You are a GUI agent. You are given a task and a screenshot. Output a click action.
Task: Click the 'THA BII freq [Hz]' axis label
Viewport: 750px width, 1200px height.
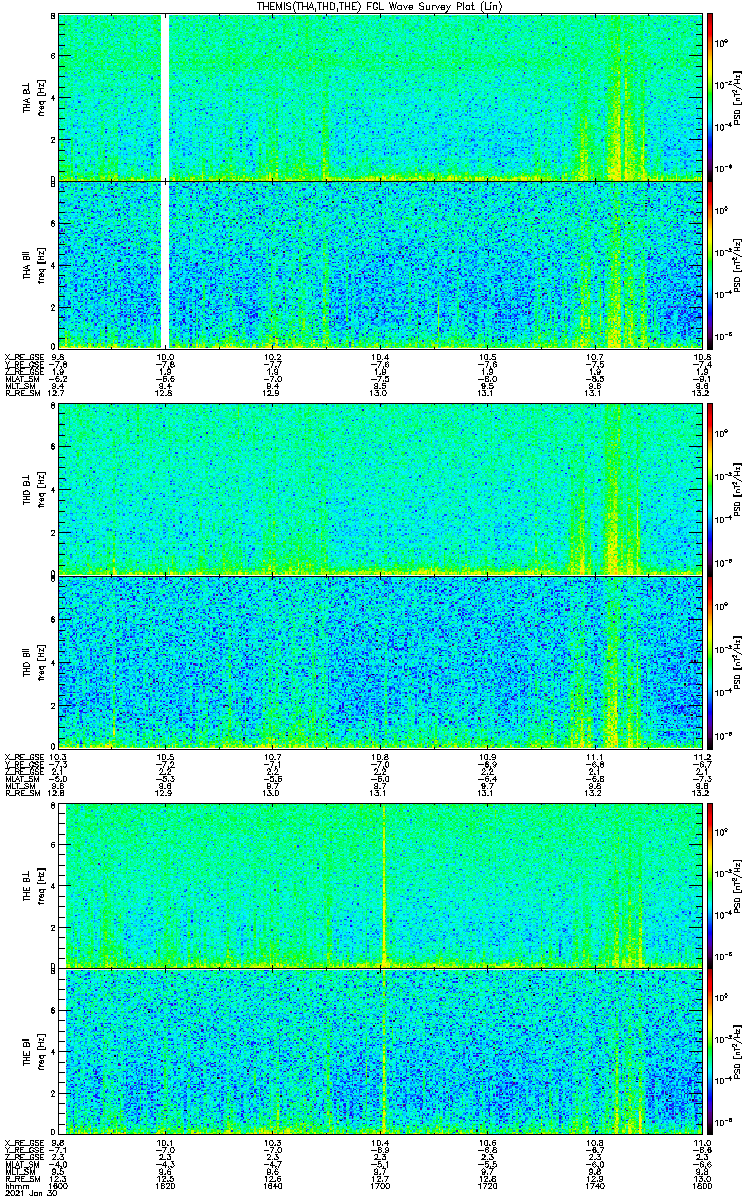click(34, 264)
